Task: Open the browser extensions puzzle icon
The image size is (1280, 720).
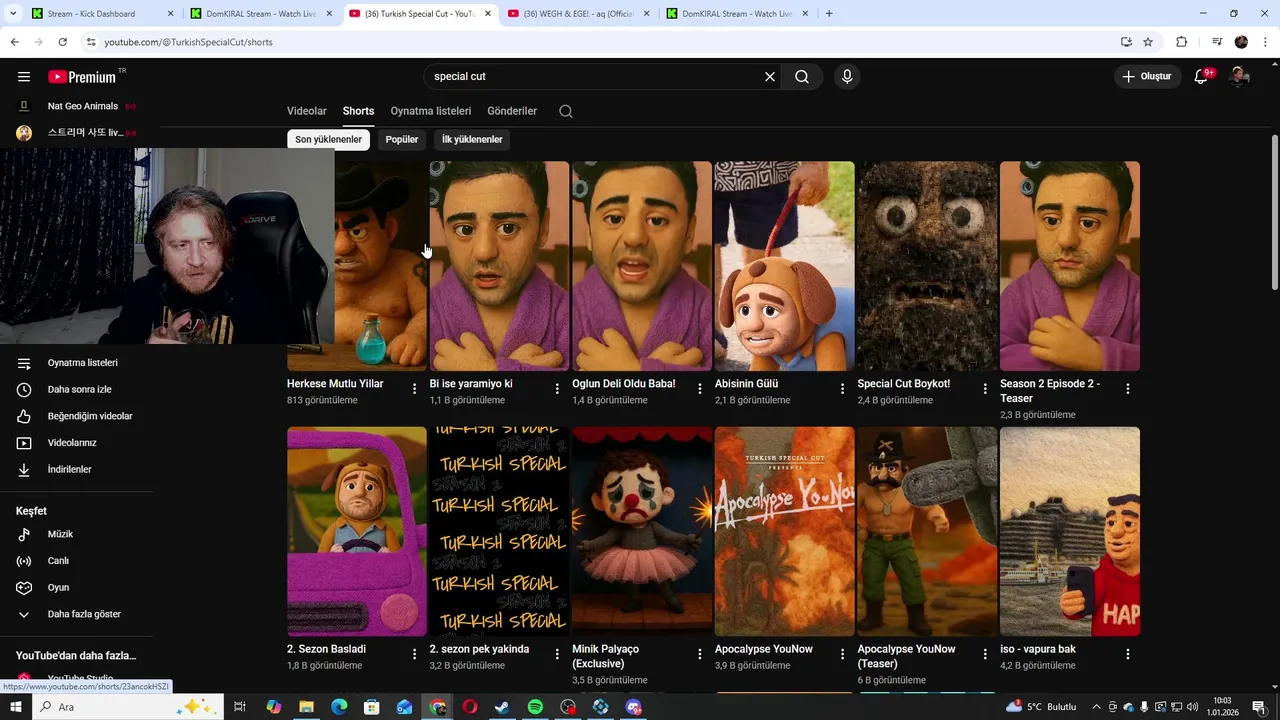Action: click(1181, 42)
